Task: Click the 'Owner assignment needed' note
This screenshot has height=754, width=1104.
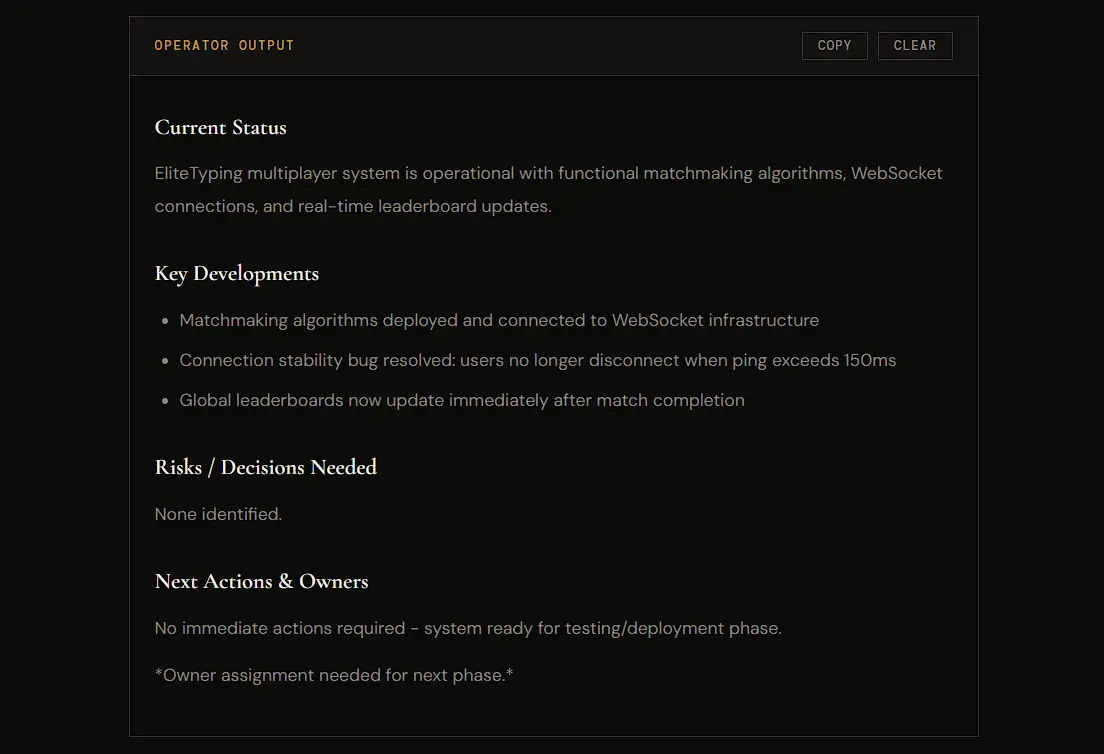Action: [x=334, y=676]
